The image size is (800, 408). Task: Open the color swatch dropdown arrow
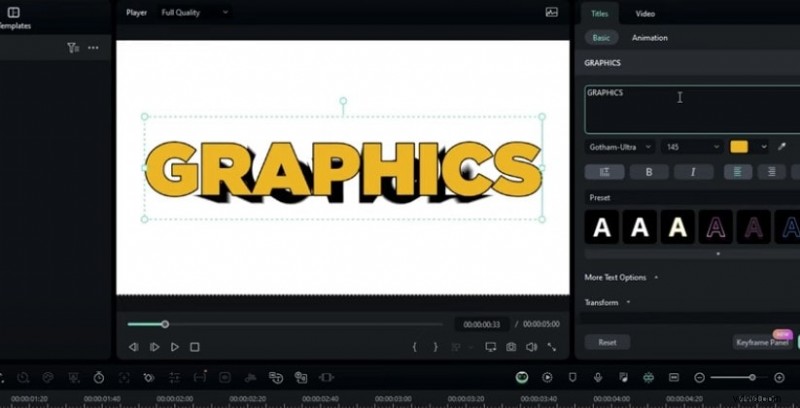764,147
